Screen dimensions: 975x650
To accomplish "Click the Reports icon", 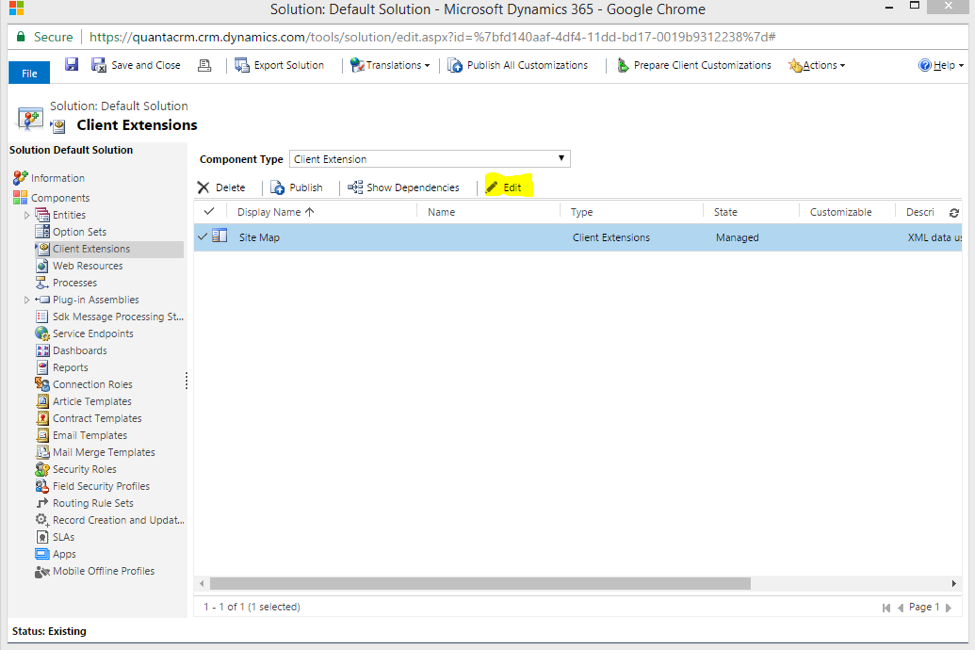I will pyautogui.click(x=42, y=367).
